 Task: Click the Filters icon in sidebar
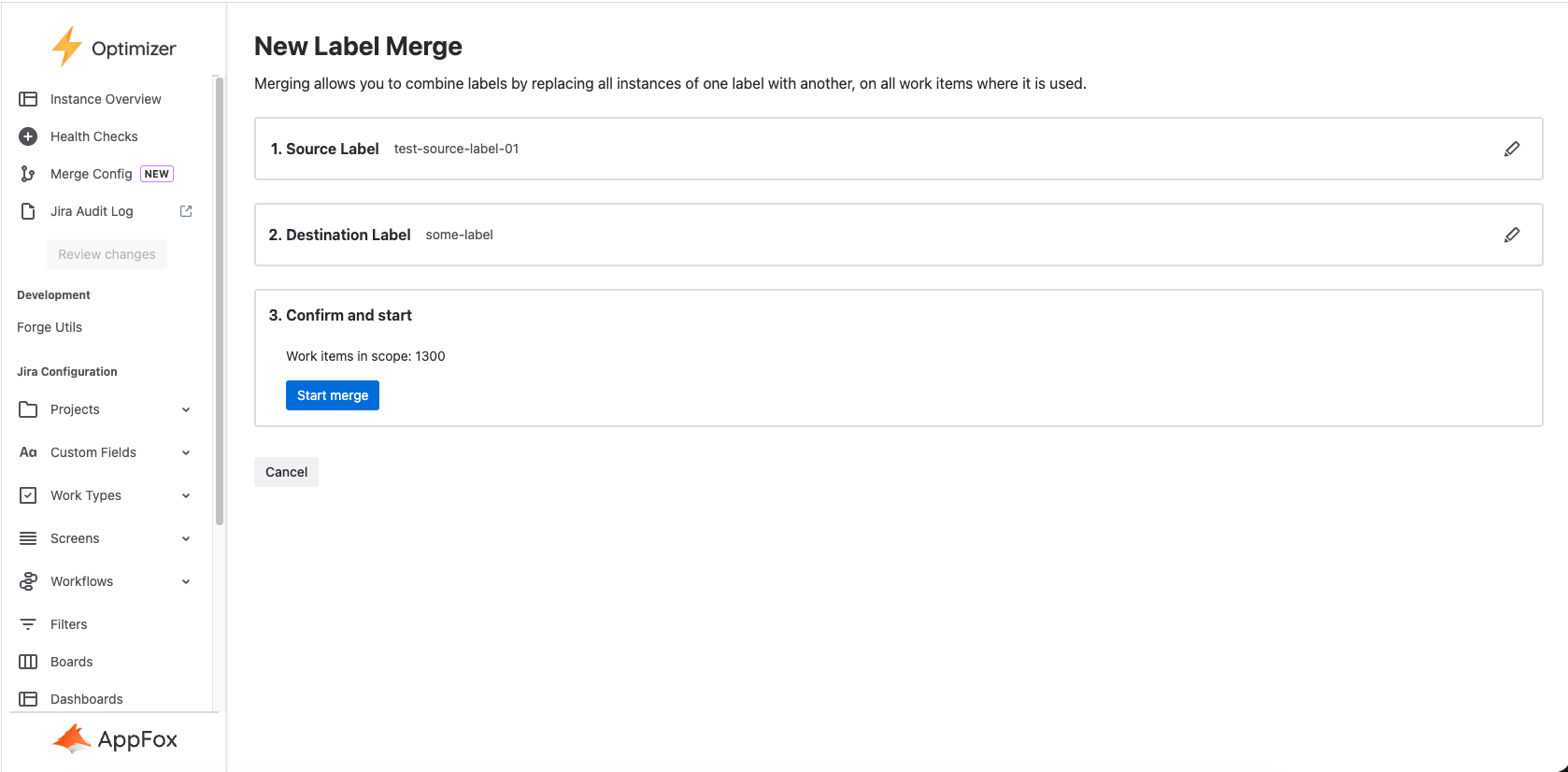(x=28, y=624)
